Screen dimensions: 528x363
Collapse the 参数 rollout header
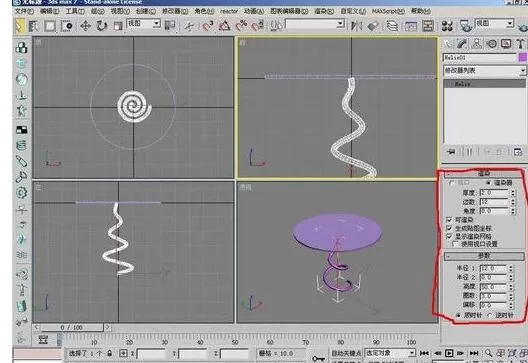(484, 256)
